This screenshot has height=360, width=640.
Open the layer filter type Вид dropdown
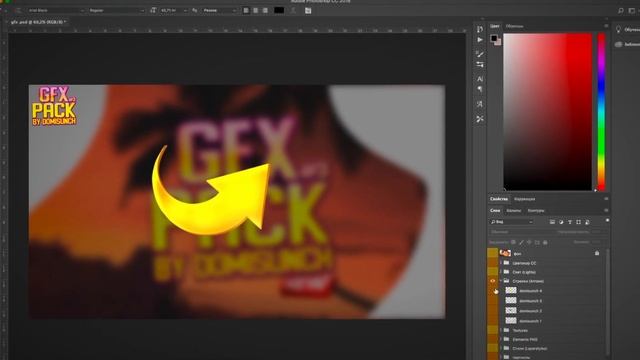click(512, 222)
